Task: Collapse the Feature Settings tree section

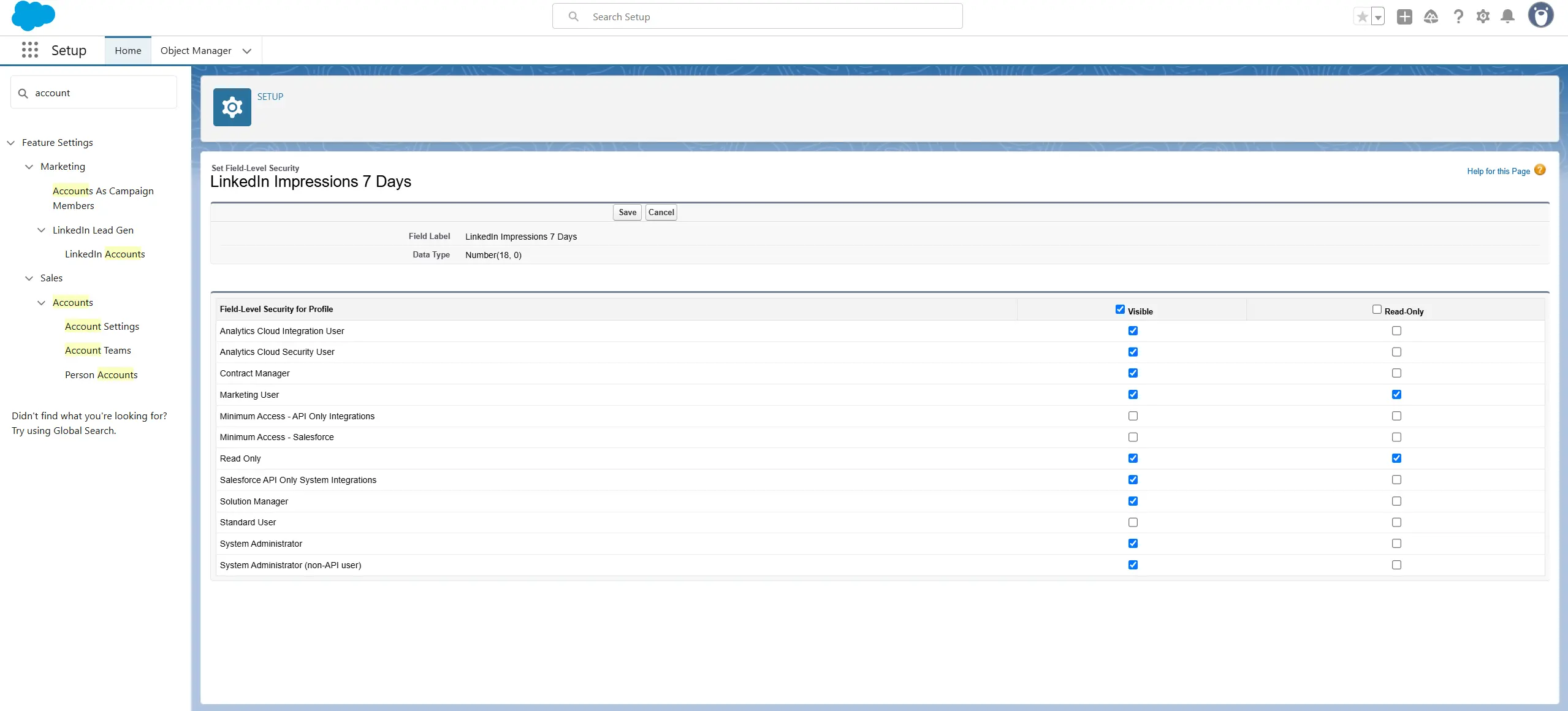Action: [x=10, y=143]
